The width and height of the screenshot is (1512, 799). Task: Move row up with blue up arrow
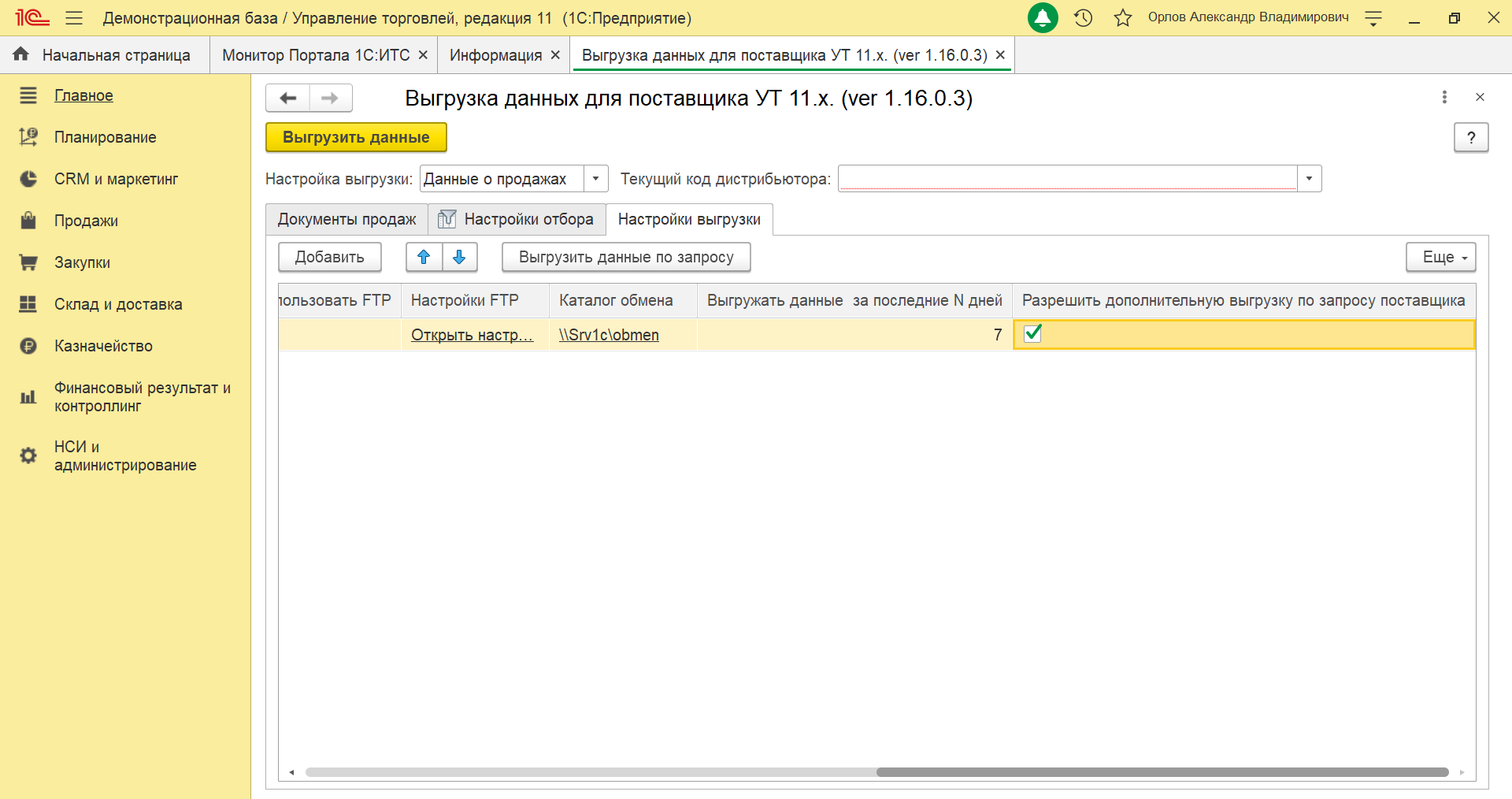coord(424,257)
